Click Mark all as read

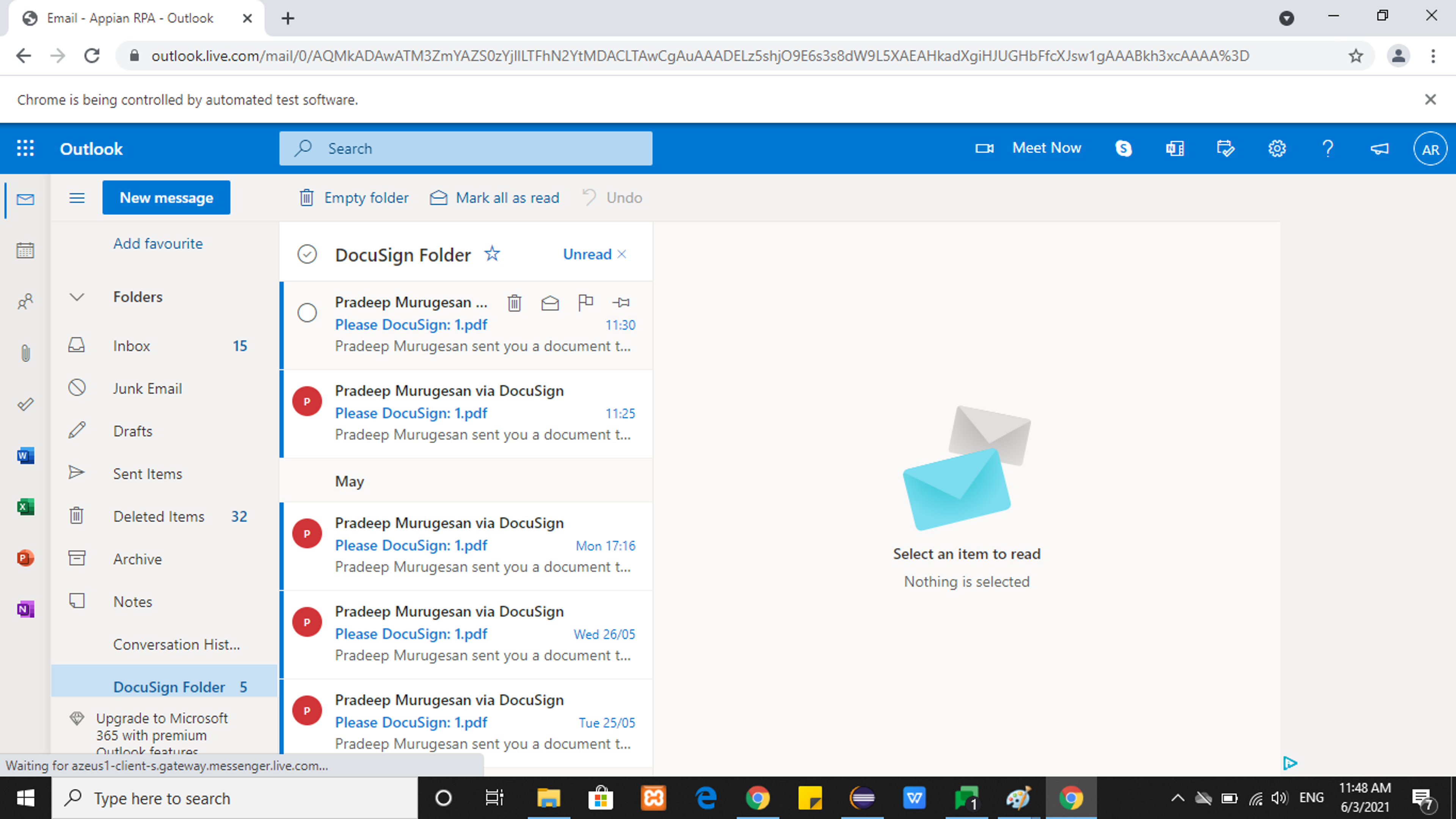(x=494, y=197)
